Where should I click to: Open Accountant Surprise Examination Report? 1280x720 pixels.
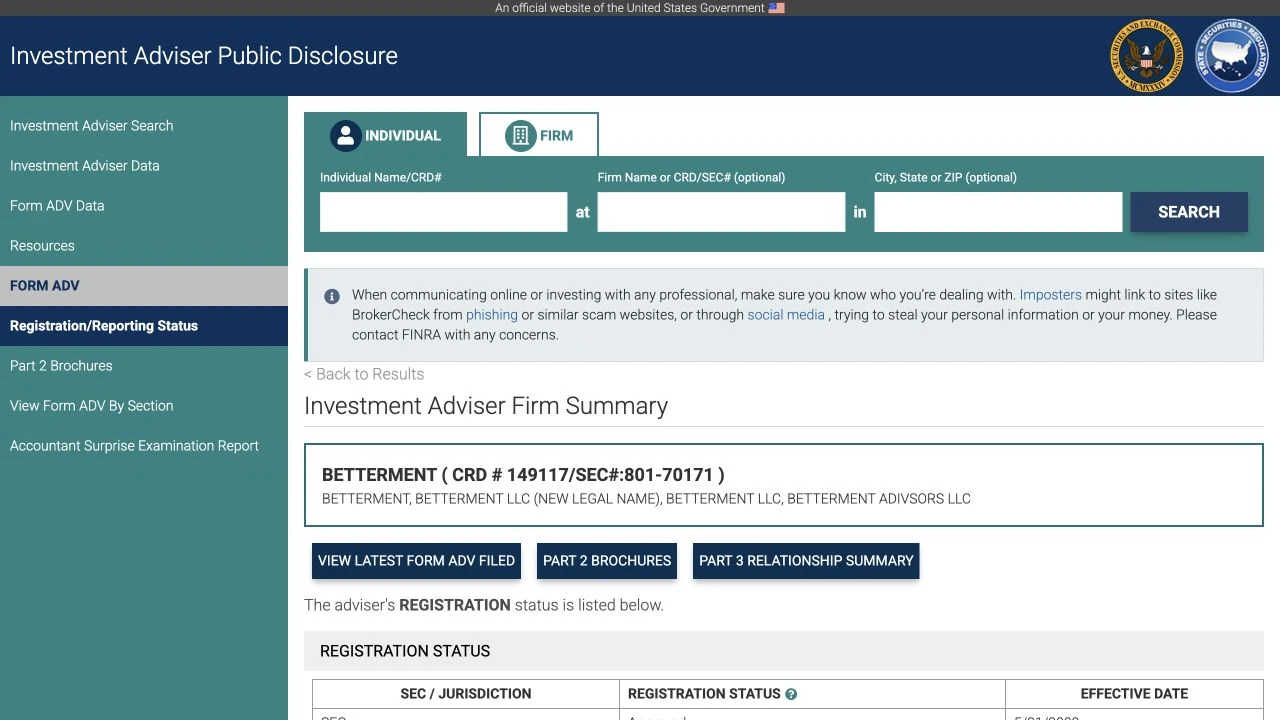pyautogui.click(x=144, y=446)
